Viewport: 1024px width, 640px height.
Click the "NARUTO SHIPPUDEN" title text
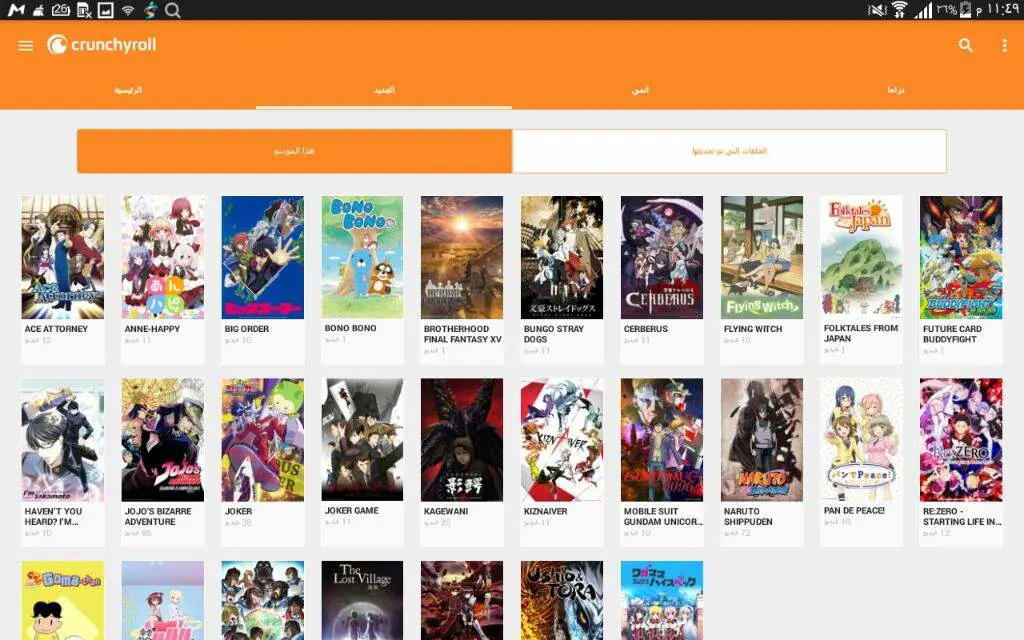[x=748, y=517]
